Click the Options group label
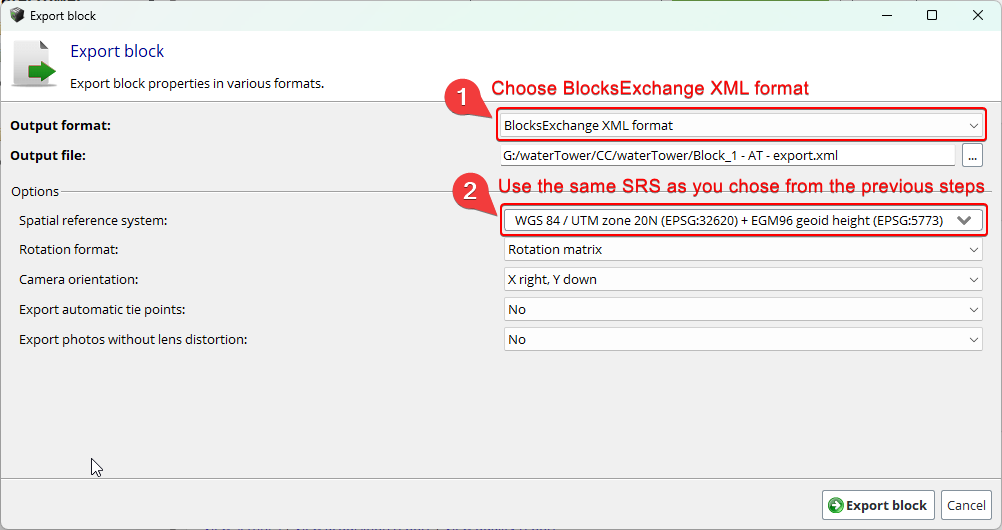This screenshot has width=1002, height=530. (35, 191)
